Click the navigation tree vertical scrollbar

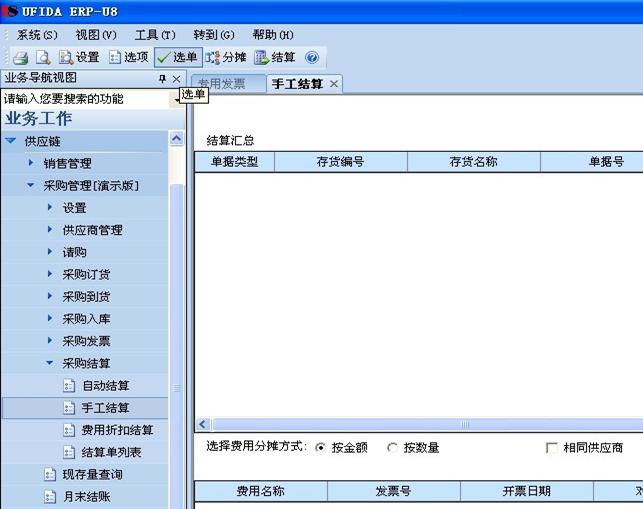(177, 346)
